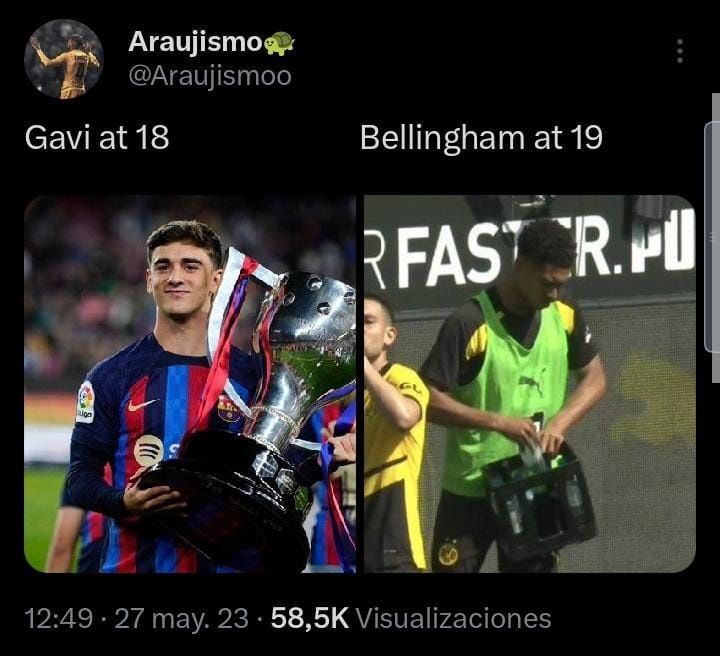The image size is (720, 656).
Task: Click the 27 may. 23 date
Action: 181,618
